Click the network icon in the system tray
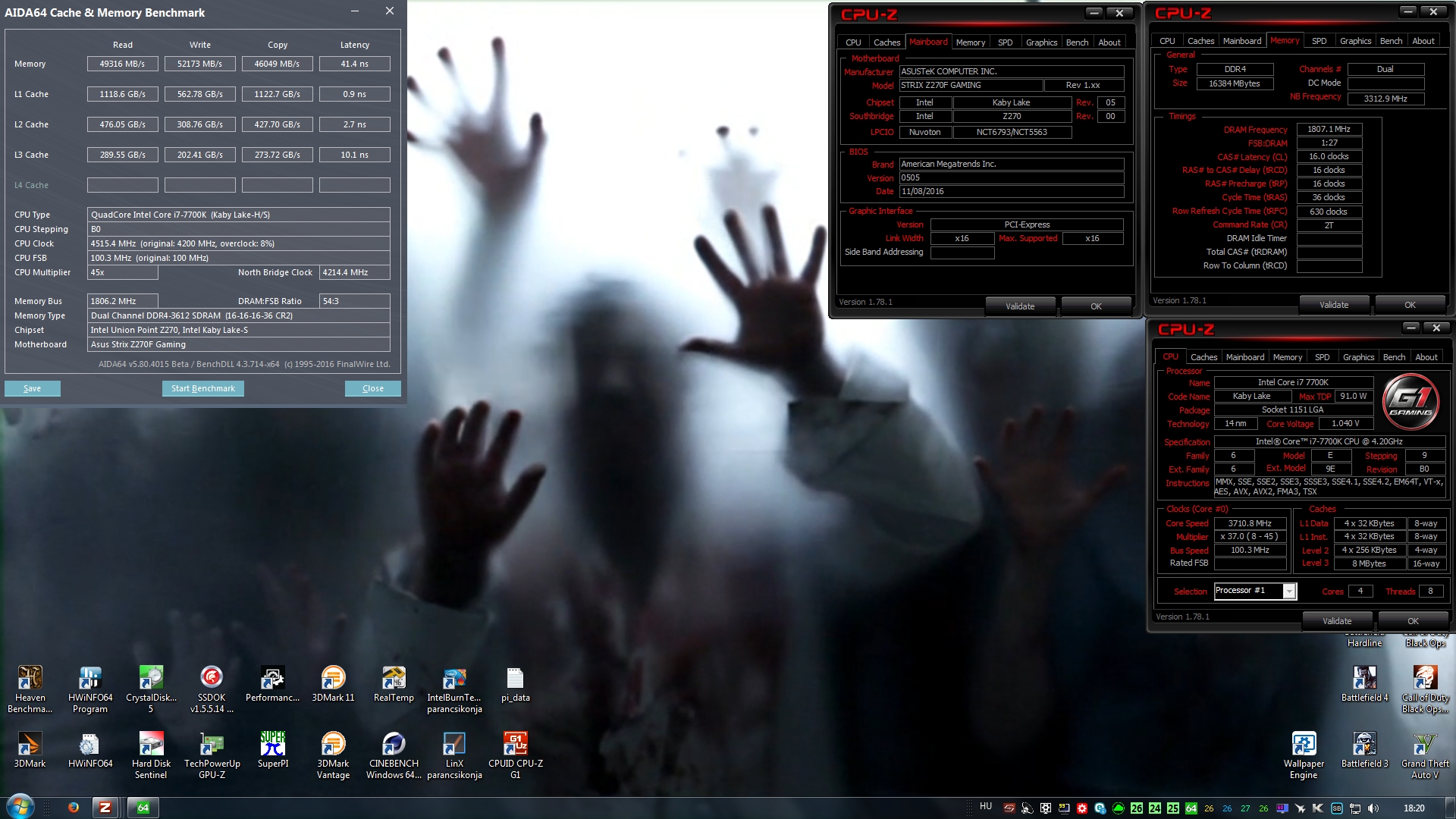This screenshot has height=819, width=1456. [x=1355, y=808]
